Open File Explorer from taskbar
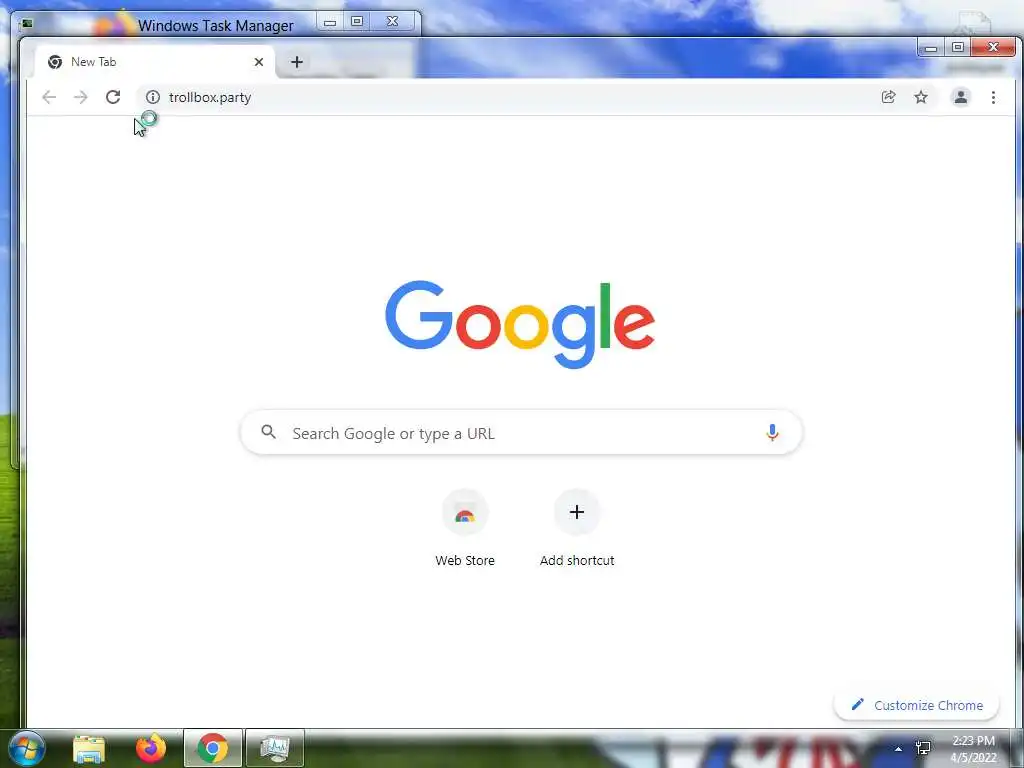Image resolution: width=1024 pixels, height=768 pixels. 89,748
